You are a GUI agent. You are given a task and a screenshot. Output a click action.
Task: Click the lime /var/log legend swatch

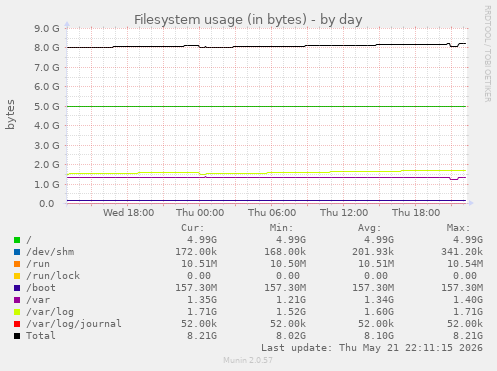17,312
